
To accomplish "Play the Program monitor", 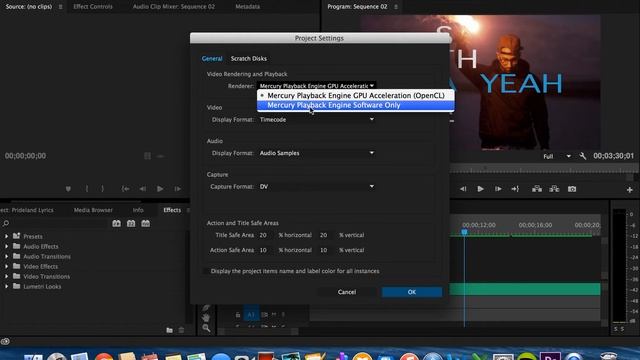I will click(x=480, y=189).
